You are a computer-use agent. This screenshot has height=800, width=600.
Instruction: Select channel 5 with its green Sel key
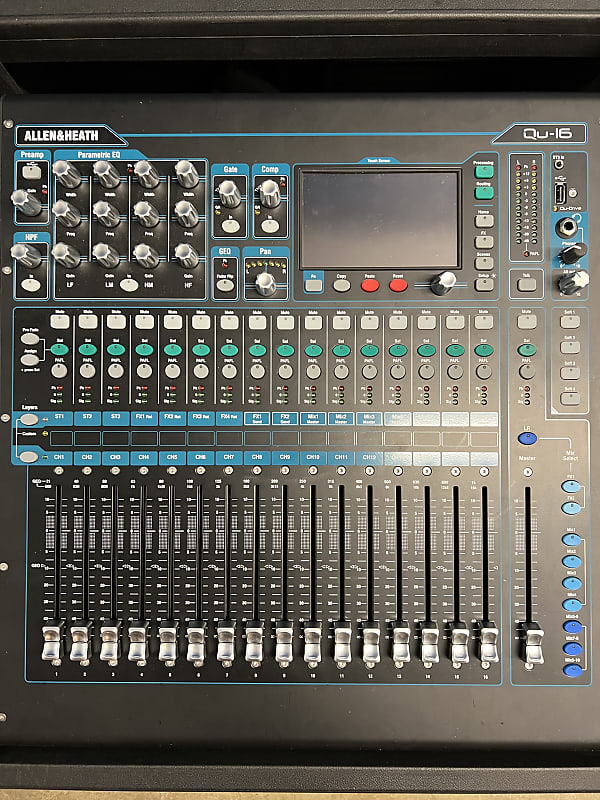(172, 350)
